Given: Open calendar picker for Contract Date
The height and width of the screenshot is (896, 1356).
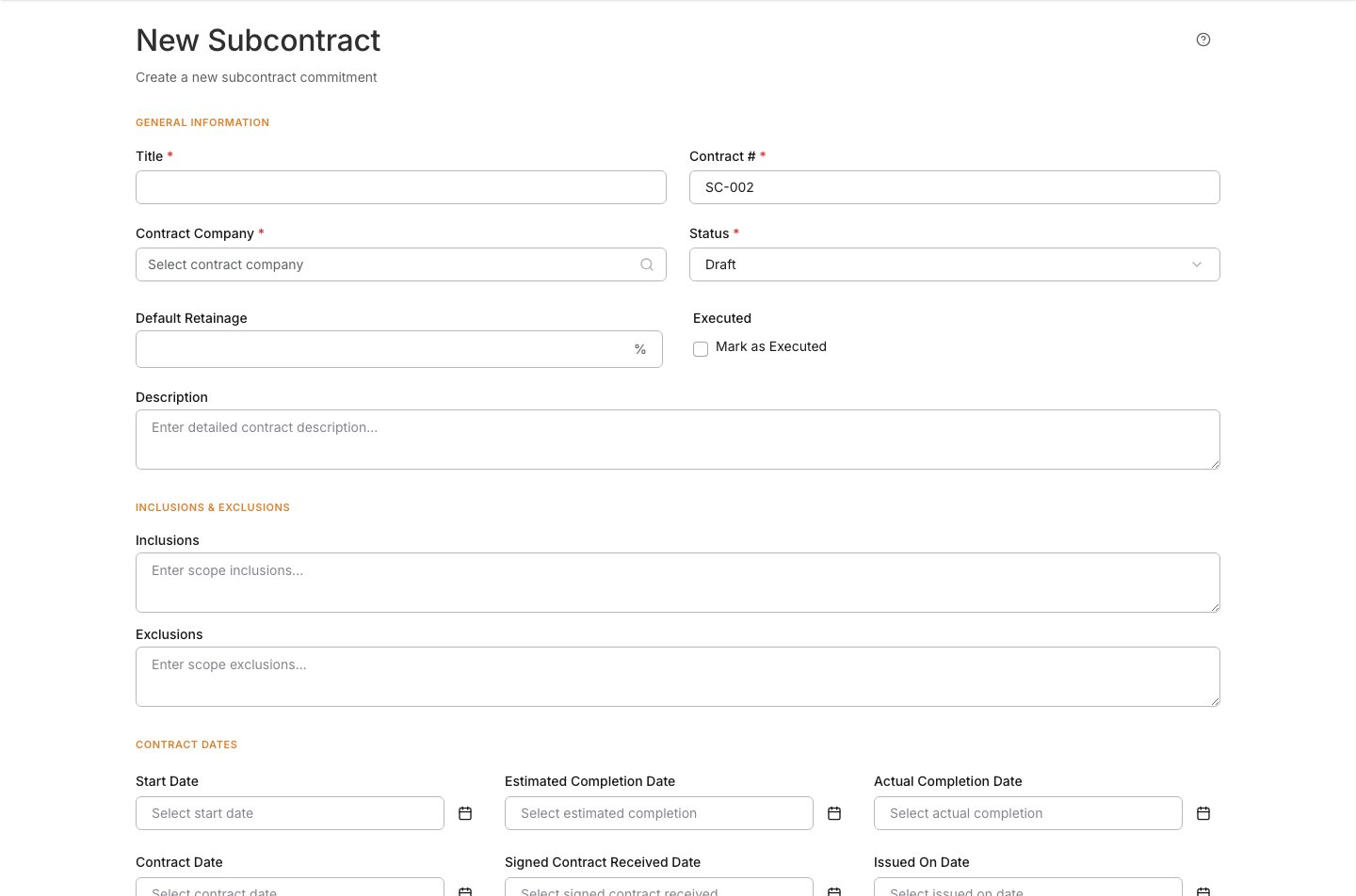Looking at the screenshot, I should coord(465,890).
